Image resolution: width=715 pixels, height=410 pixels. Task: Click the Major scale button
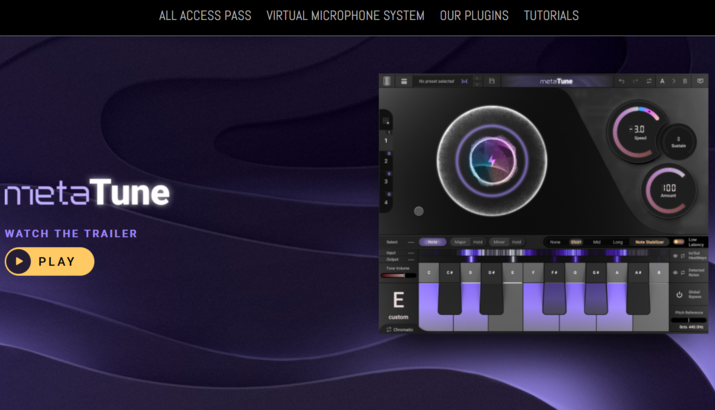(x=460, y=242)
